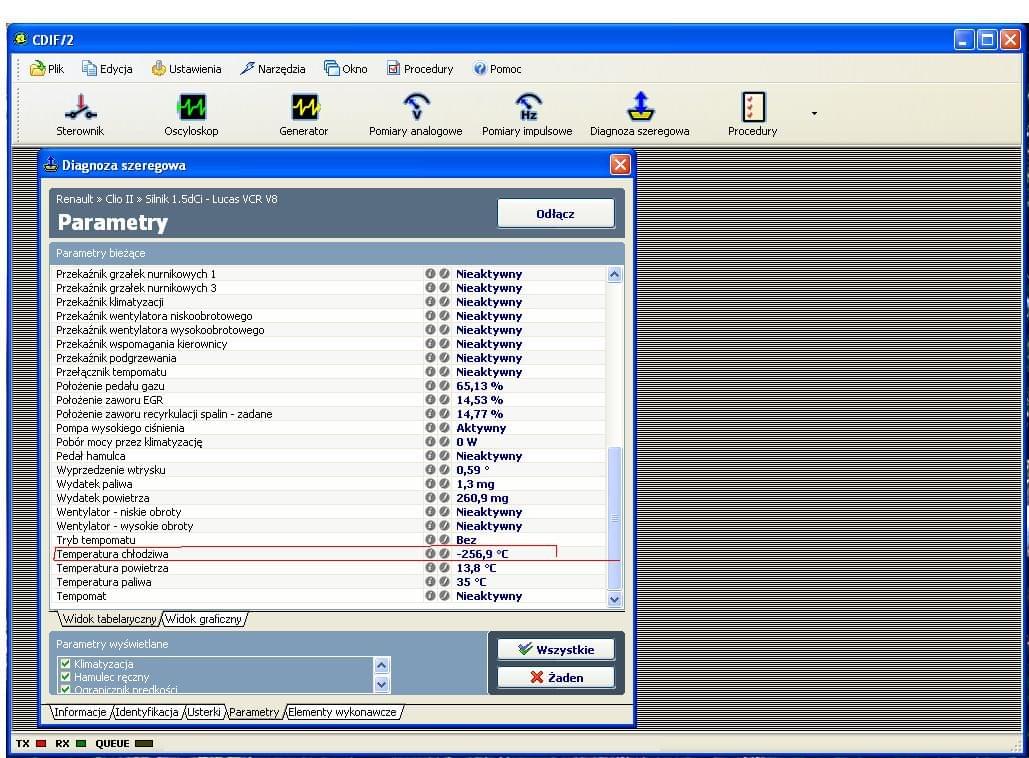This screenshot has width=1029, height=758.
Task: Switch to the Identyfikacja tab
Action: [147, 712]
